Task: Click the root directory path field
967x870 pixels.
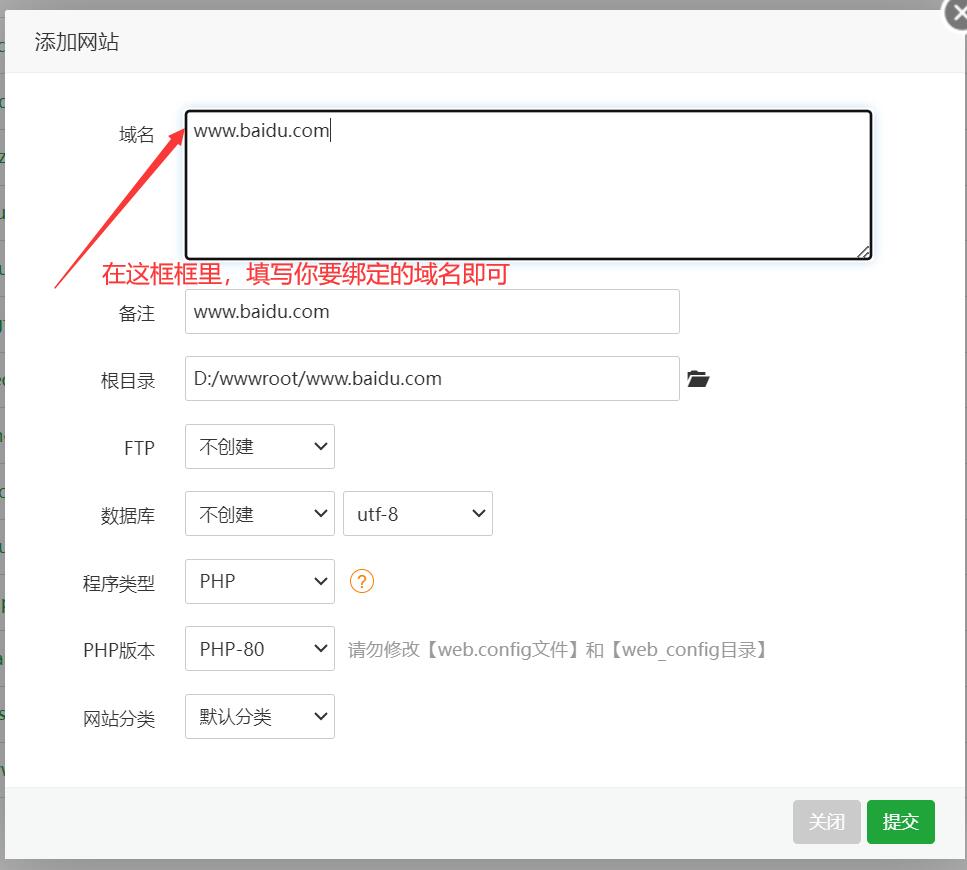Action: pos(432,379)
